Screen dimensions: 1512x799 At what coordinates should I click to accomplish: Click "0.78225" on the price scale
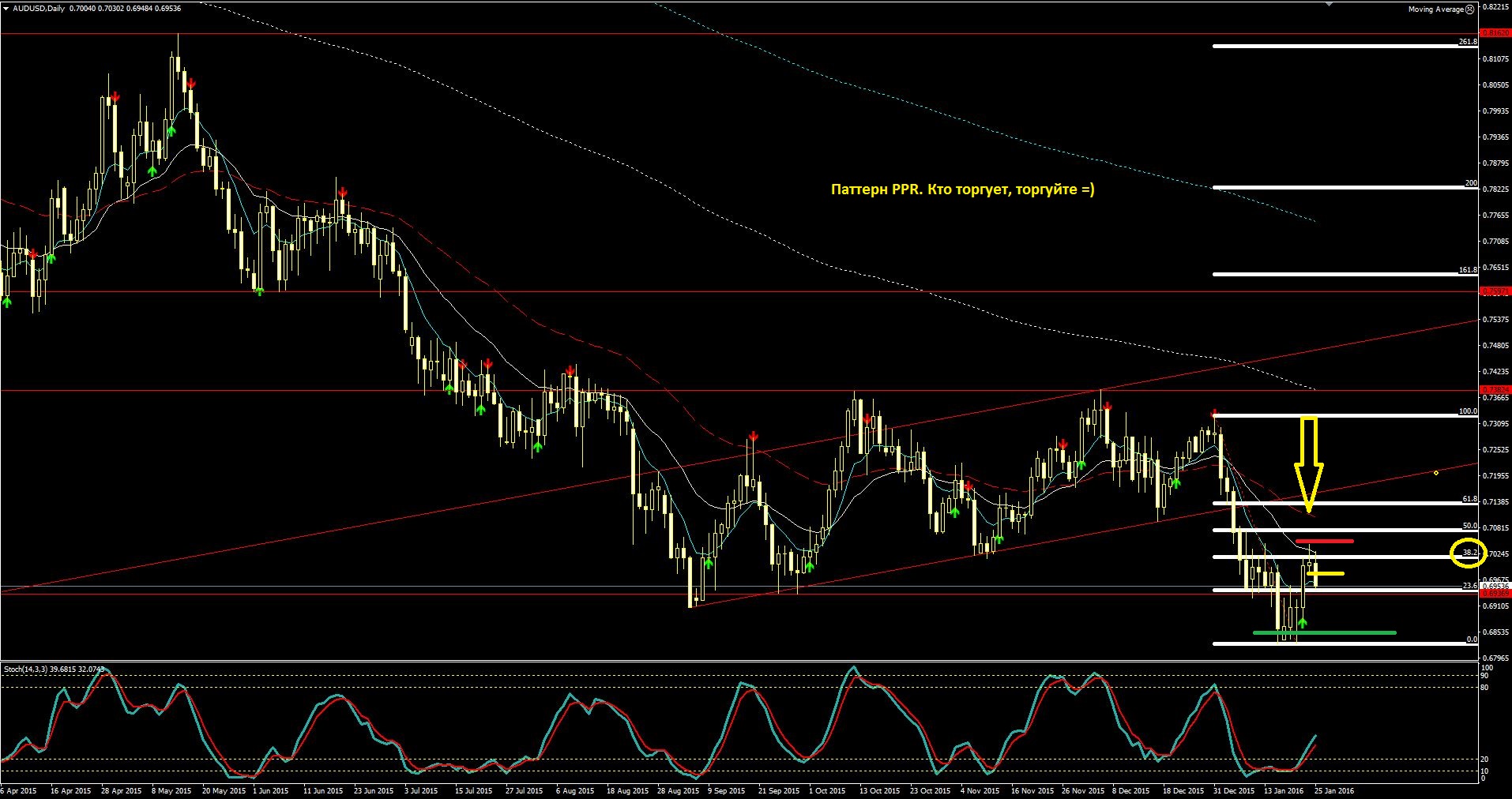(x=1496, y=189)
